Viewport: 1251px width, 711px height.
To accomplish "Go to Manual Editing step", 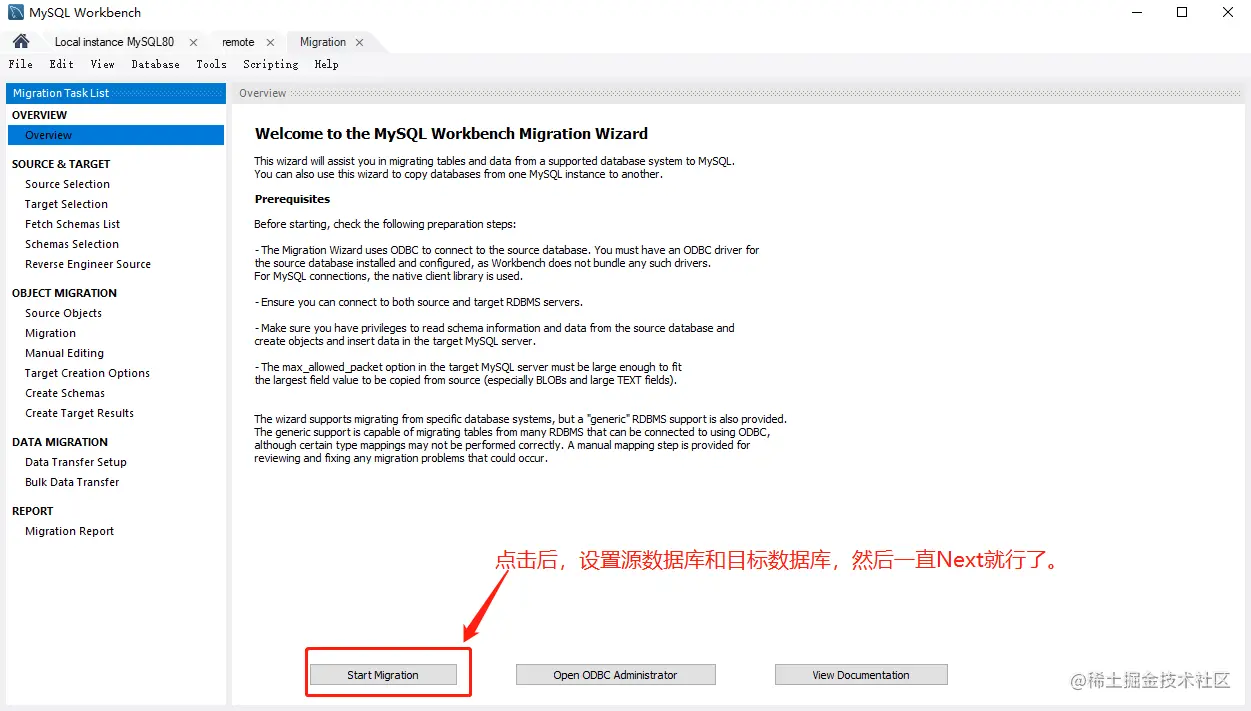I will [x=65, y=353].
